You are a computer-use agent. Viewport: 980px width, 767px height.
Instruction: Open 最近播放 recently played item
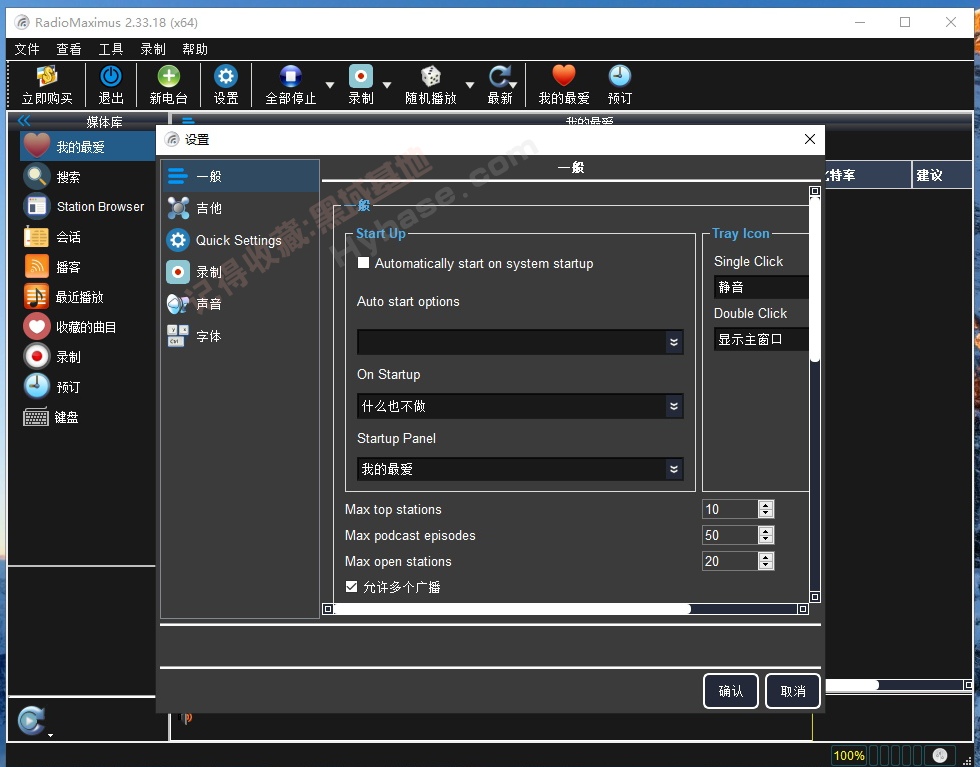[63, 297]
